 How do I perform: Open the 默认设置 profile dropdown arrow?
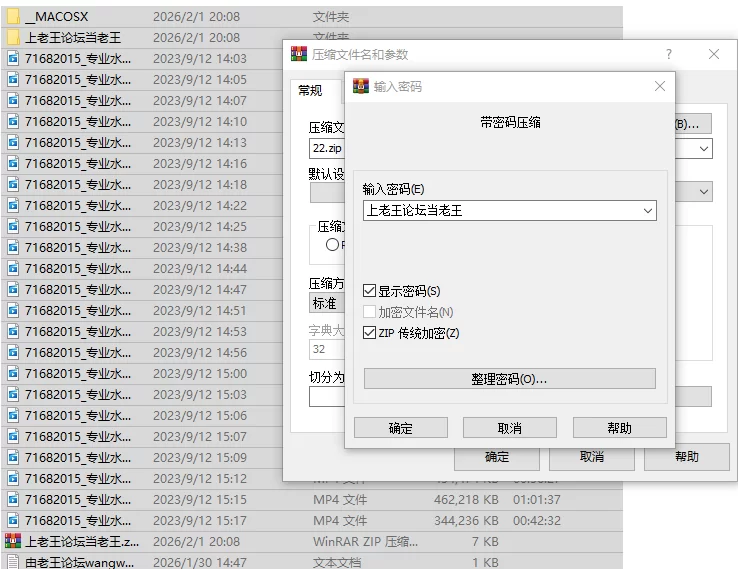704,192
